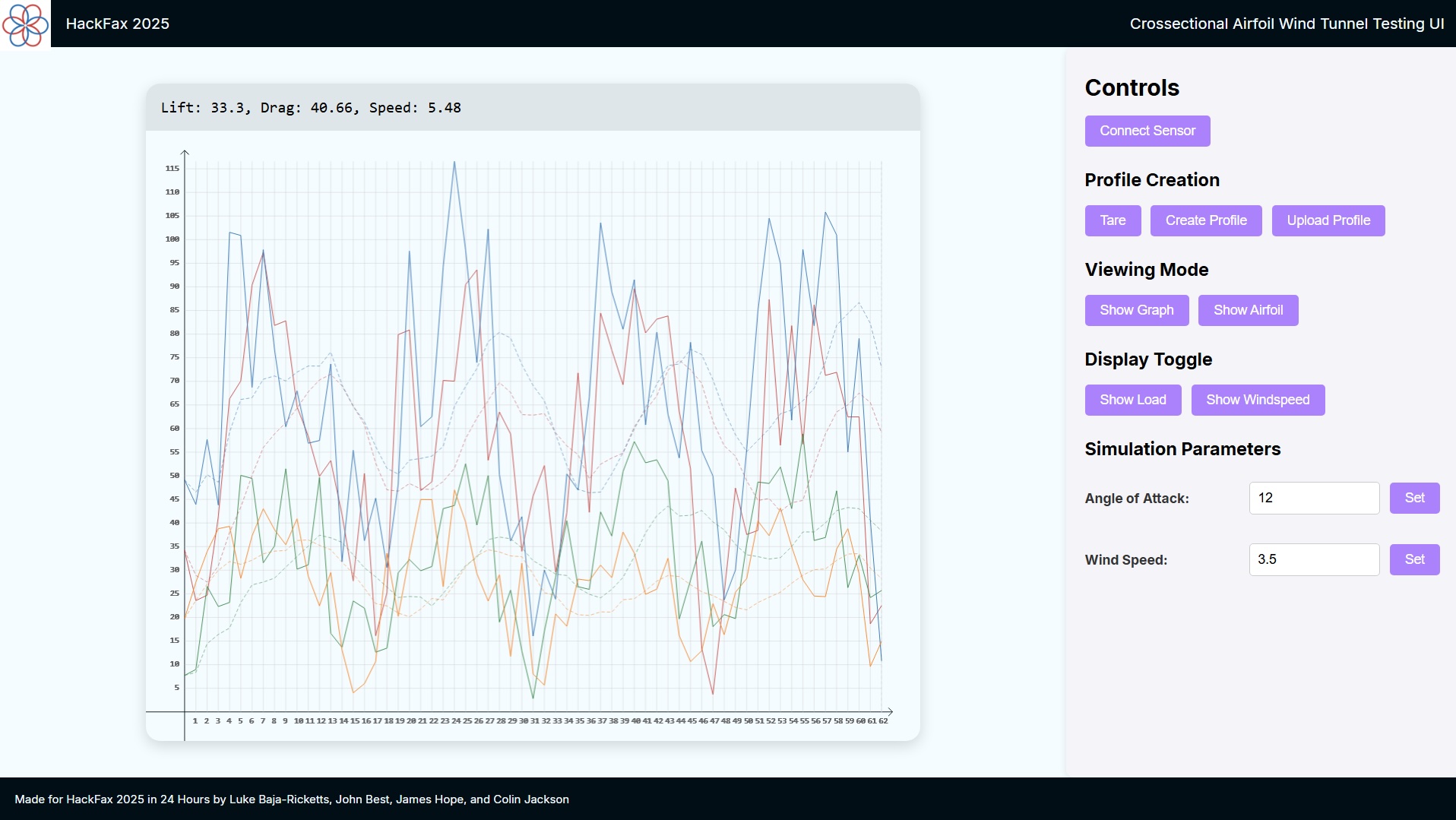Click the Wind Speed input field

click(1314, 559)
